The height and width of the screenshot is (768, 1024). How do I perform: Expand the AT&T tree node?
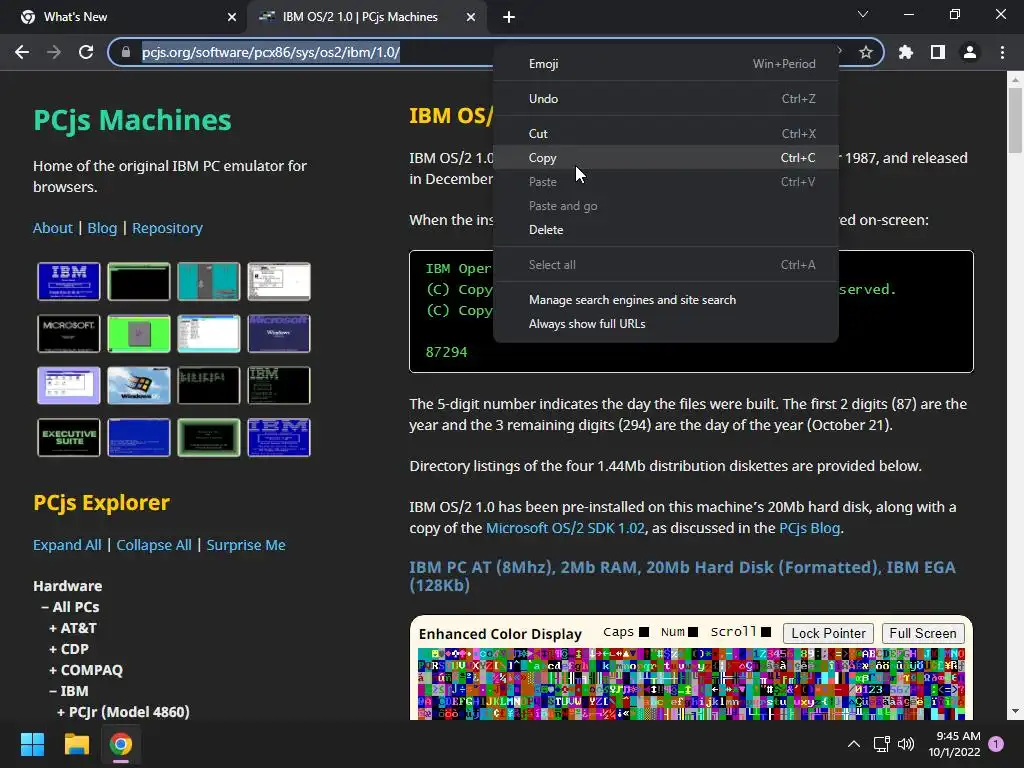[x=72, y=628]
